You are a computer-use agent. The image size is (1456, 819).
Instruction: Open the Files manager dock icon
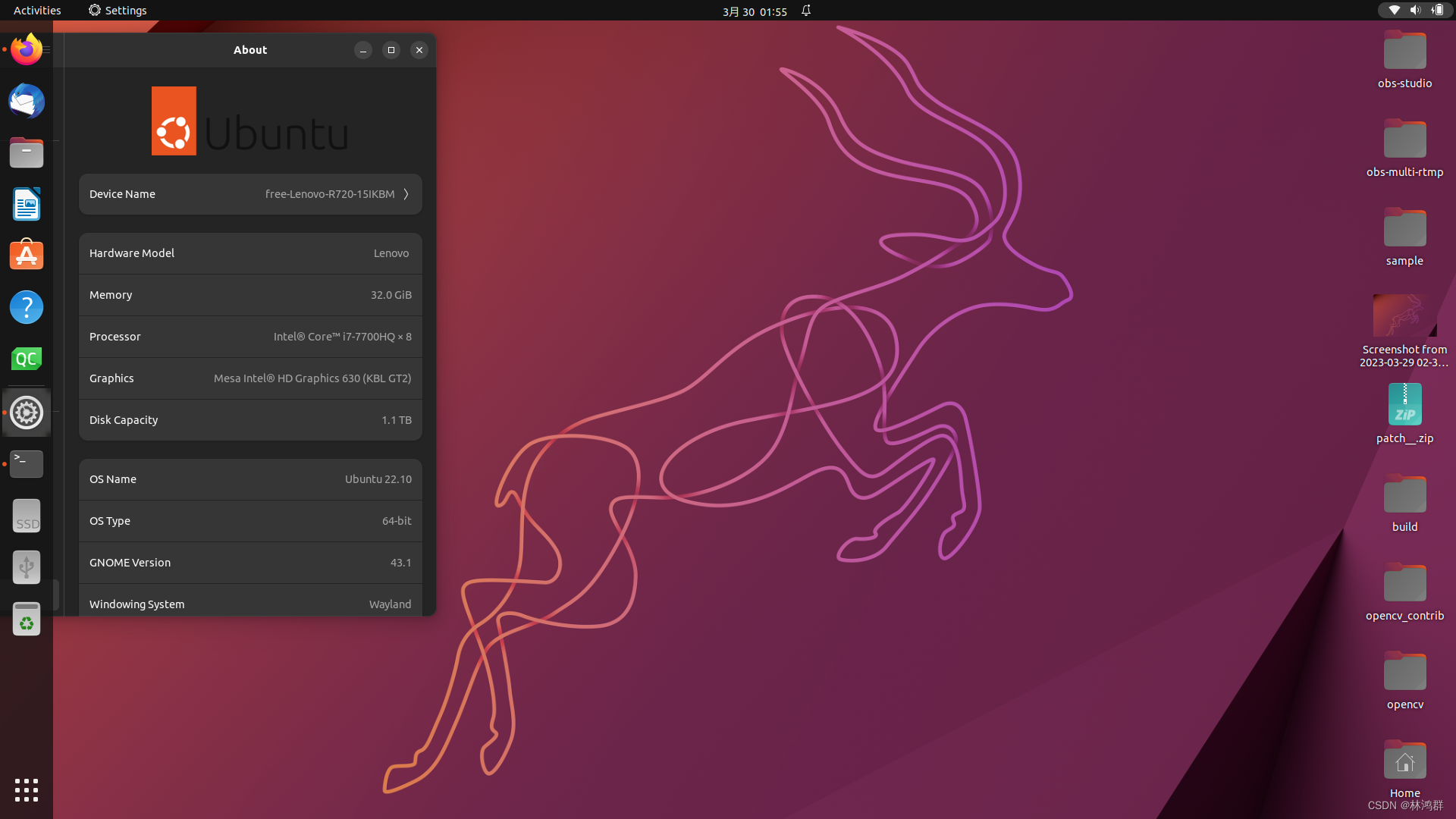(27, 153)
